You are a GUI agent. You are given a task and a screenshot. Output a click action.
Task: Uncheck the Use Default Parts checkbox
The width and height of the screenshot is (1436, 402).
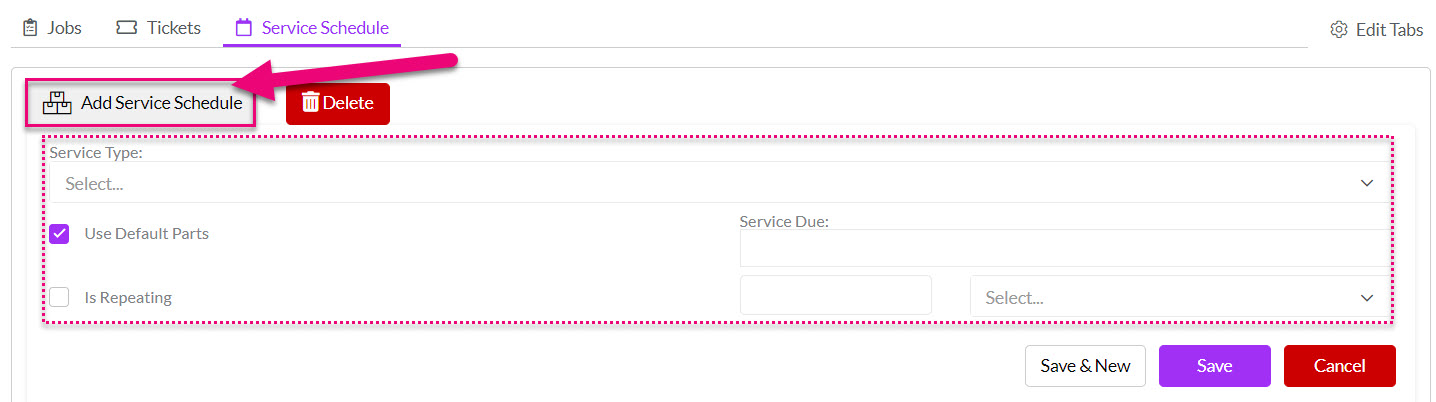click(59, 234)
